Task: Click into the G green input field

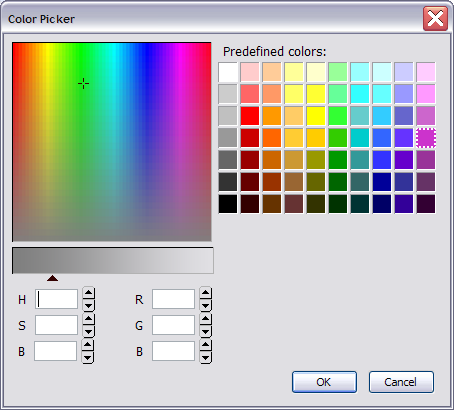Action: 173,325
